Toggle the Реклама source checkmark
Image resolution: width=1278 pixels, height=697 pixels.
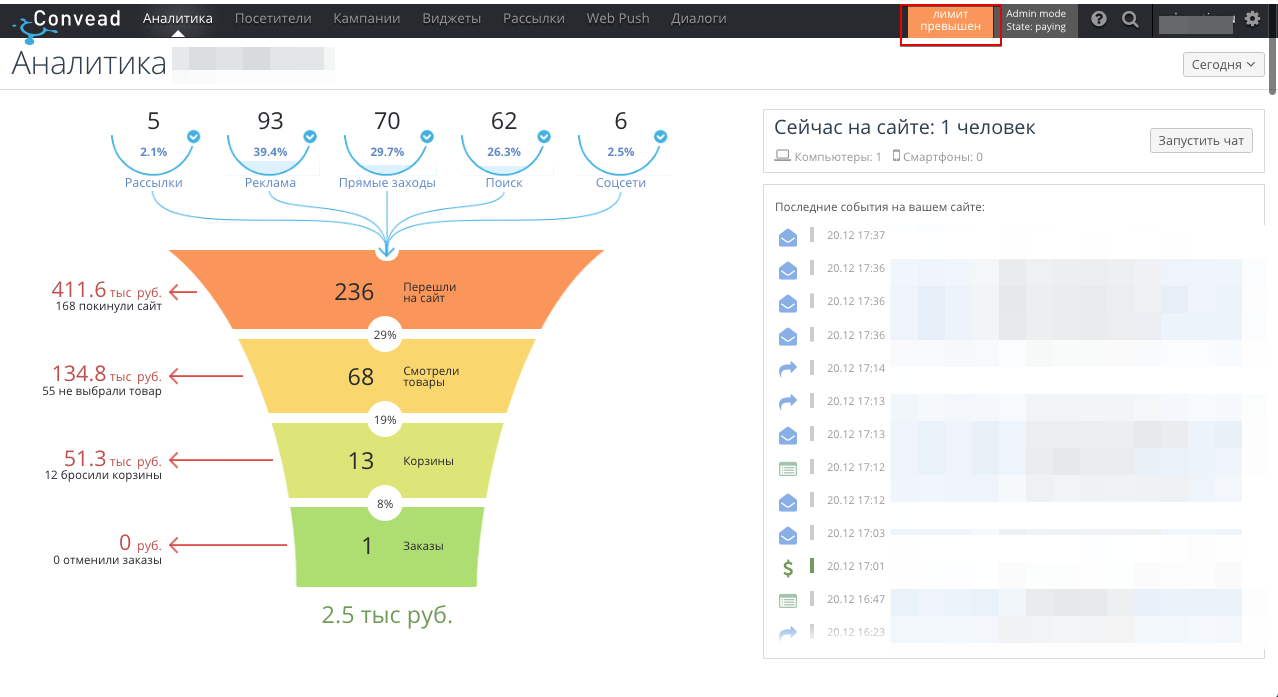[x=310, y=136]
